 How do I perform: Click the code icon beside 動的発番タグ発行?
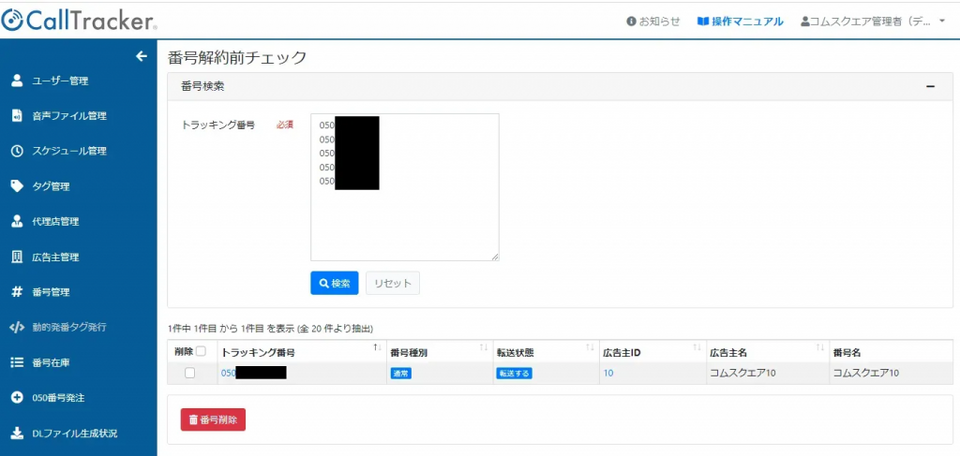pos(17,327)
